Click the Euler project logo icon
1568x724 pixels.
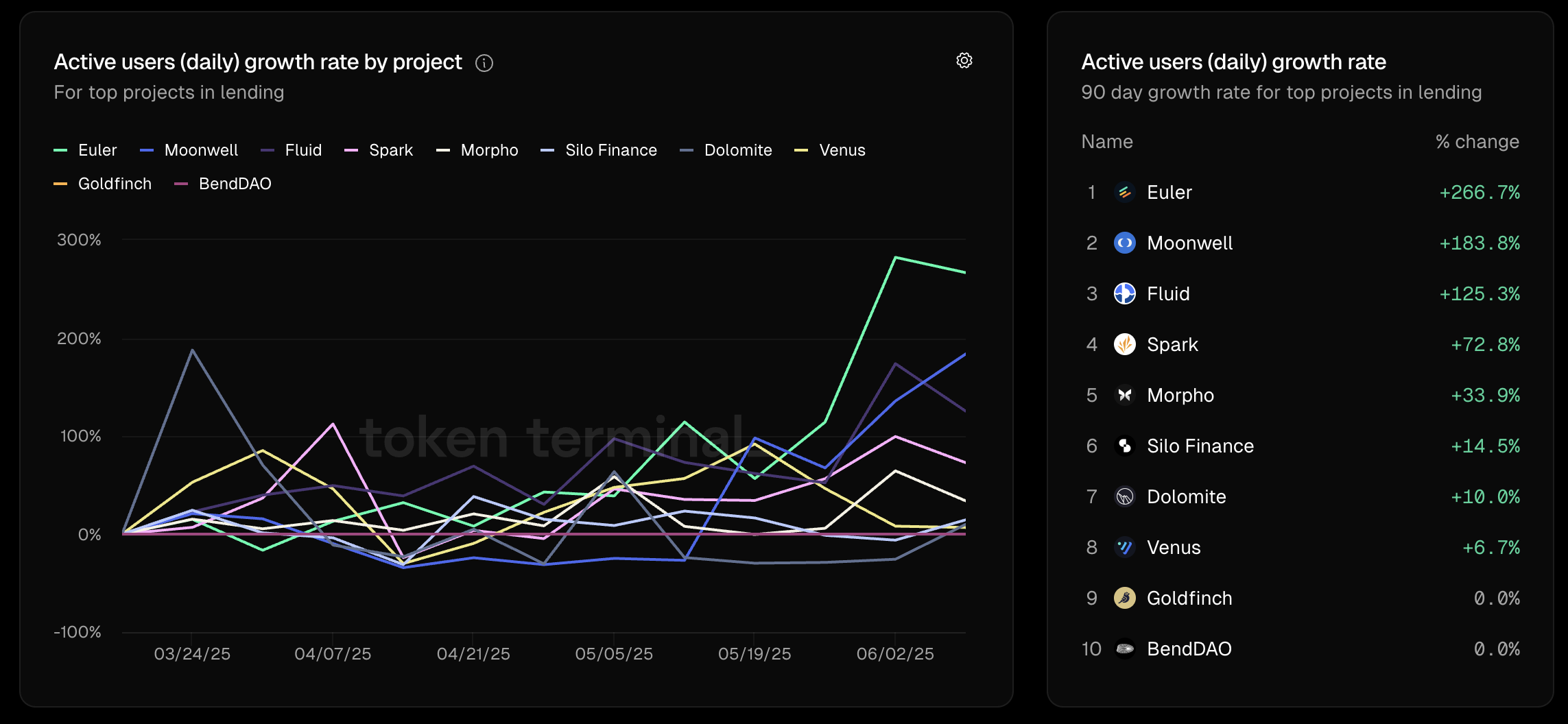1124,193
